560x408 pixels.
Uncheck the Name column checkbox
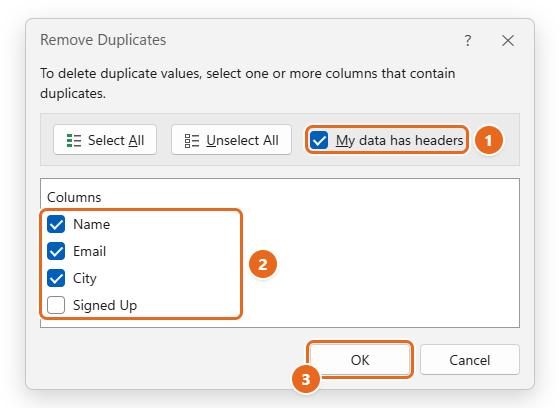pyautogui.click(x=56, y=224)
